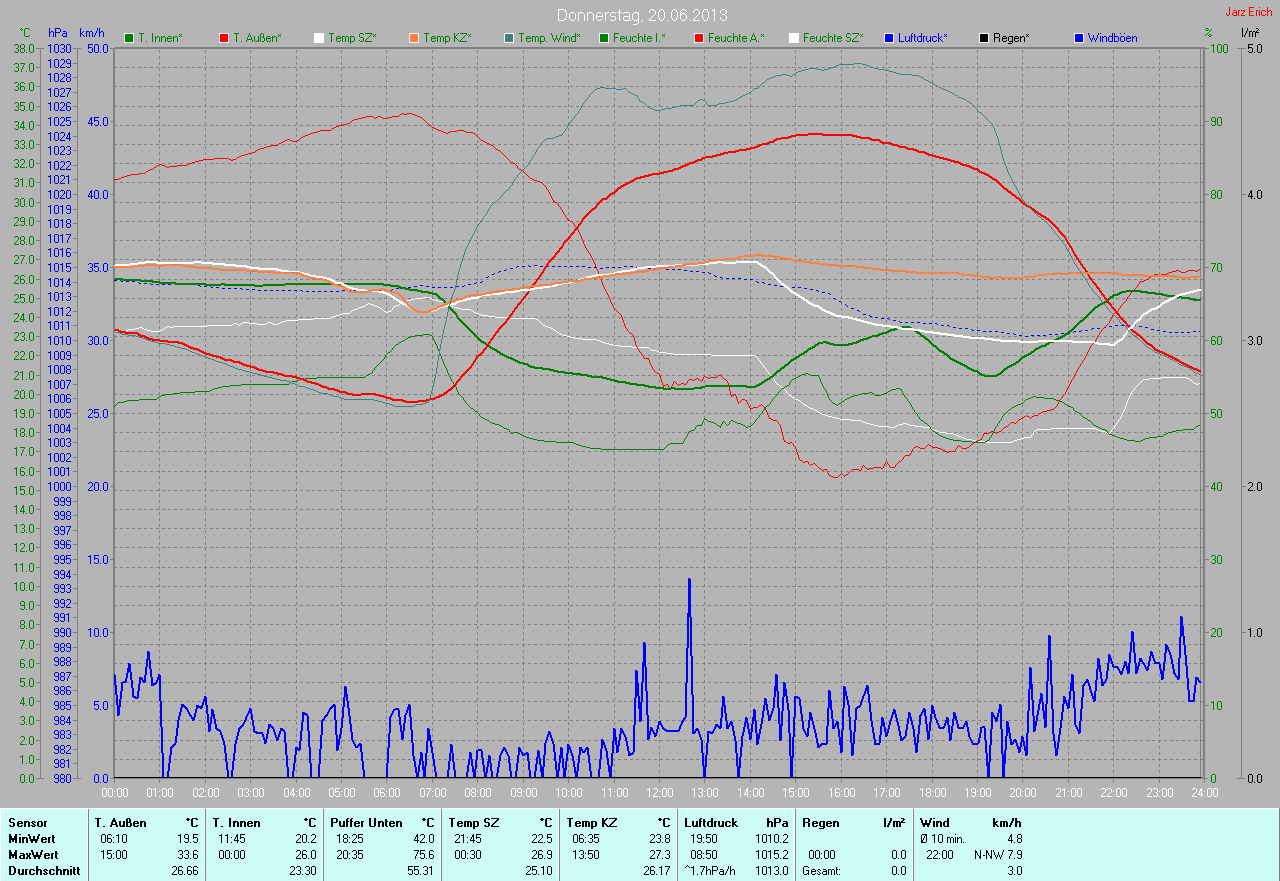This screenshot has height=881, width=1280.
Task: Select the Feuchte SZ legend label
Action: pos(833,38)
